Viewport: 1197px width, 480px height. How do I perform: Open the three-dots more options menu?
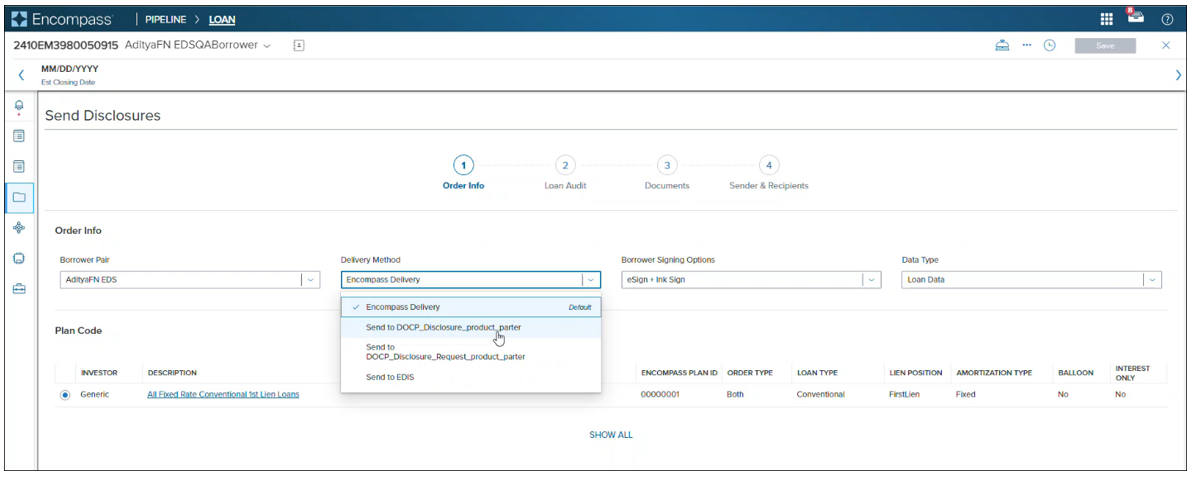click(1026, 46)
